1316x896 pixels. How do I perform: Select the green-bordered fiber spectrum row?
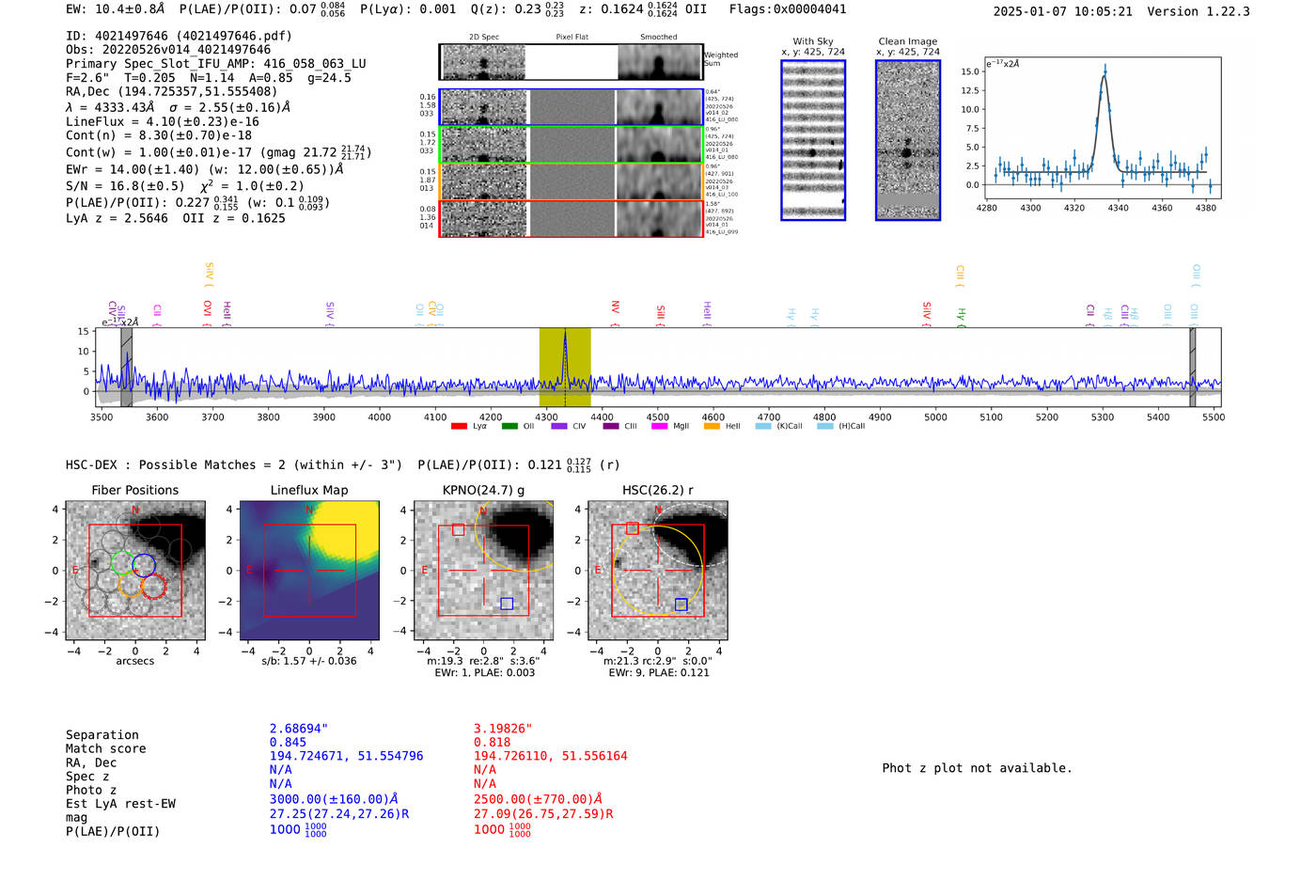coord(572,145)
